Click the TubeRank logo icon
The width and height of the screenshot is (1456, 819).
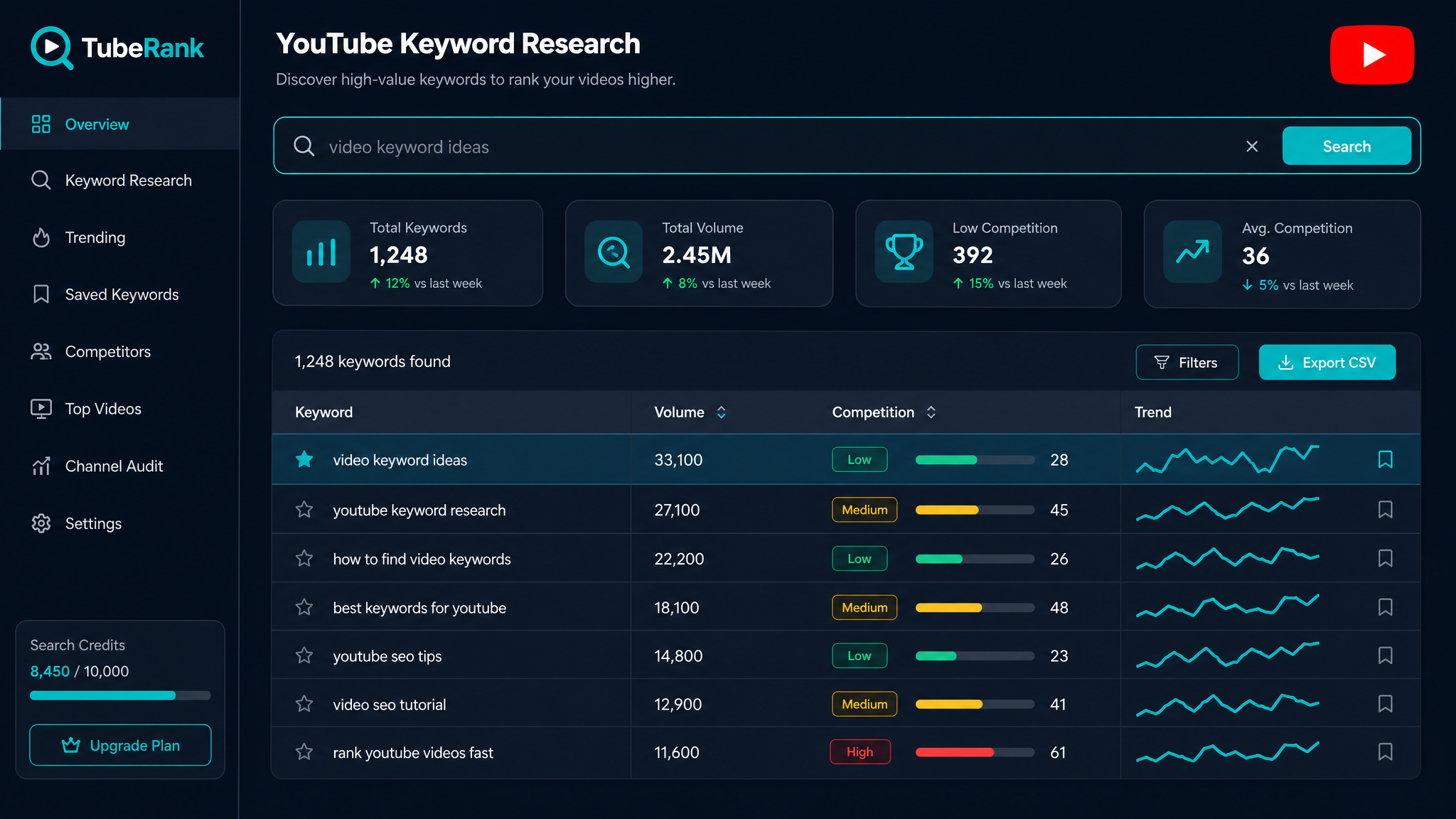pyautogui.click(x=51, y=48)
